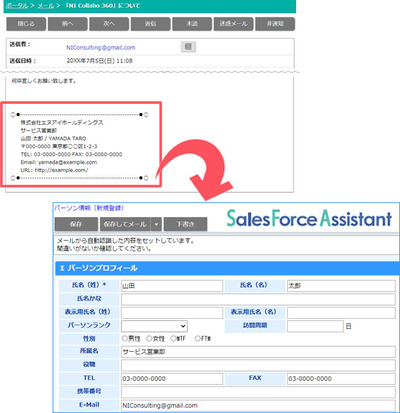Click signature line TEL: 03-0000-0000 FAX

(71, 154)
